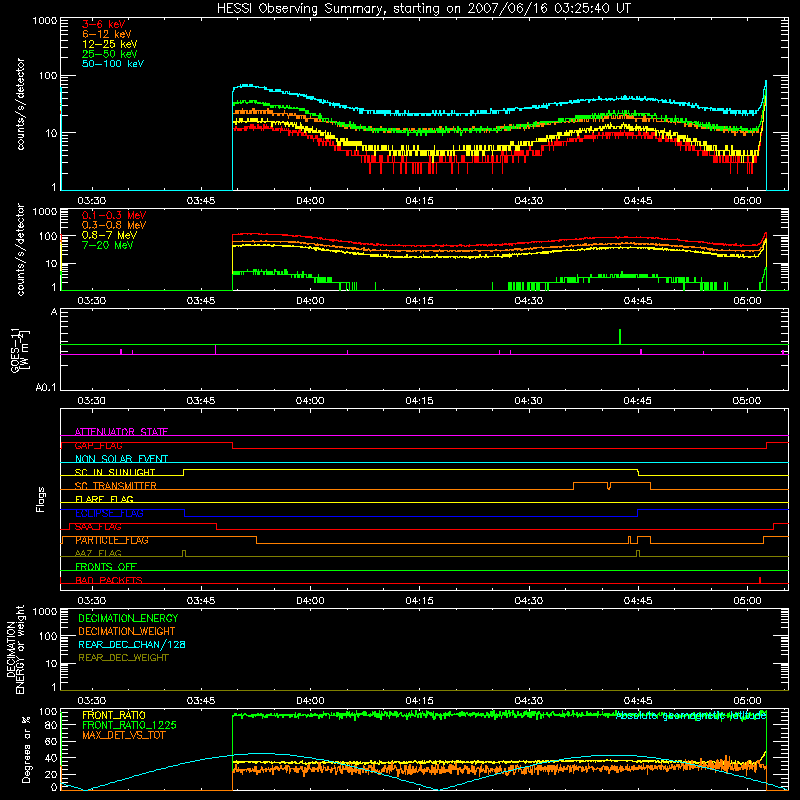Click the 04:15 tick label under MeV plot

pos(419,301)
